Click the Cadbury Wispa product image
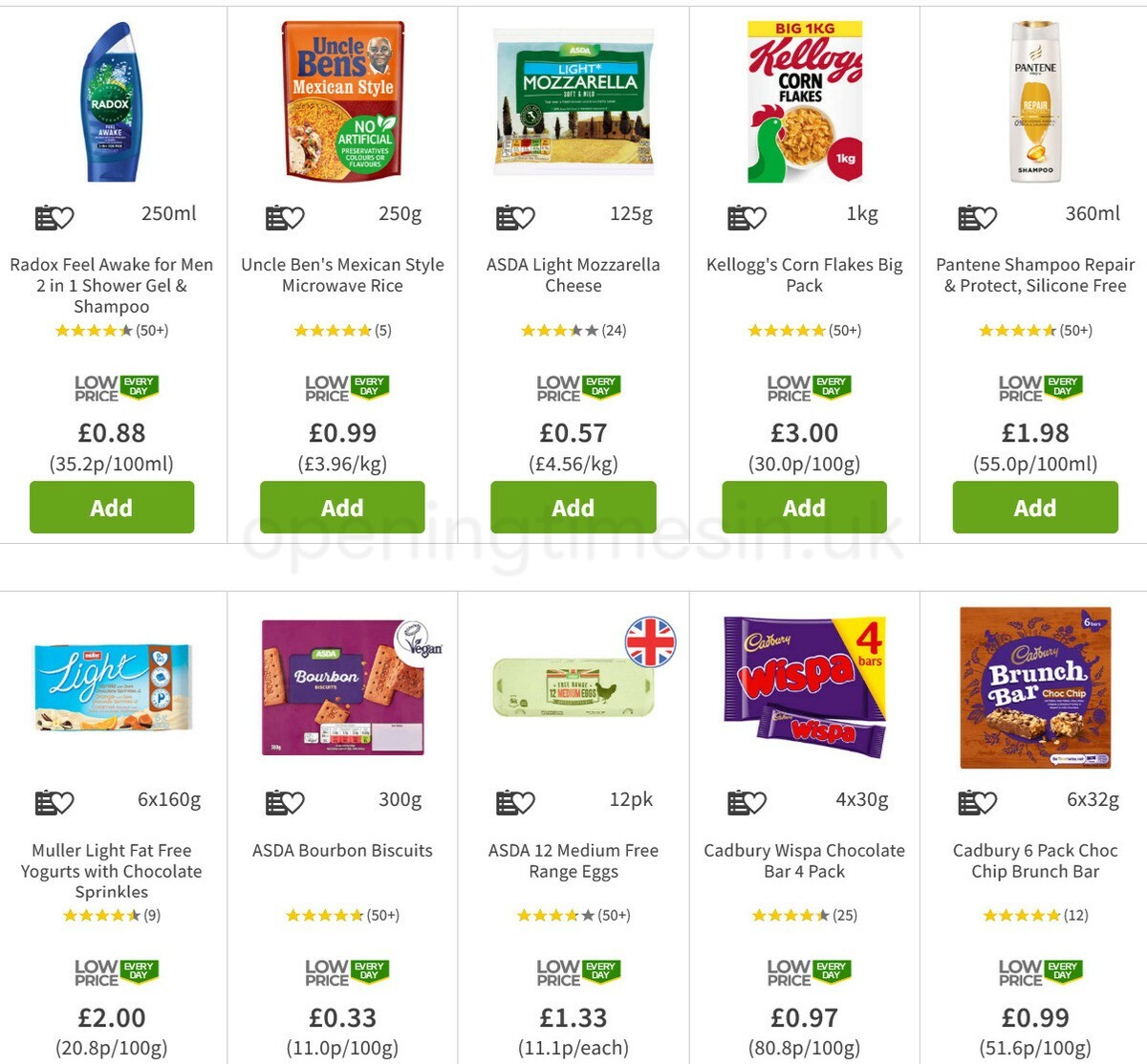The image size is (1147, 1064). (x=804, y=688)
